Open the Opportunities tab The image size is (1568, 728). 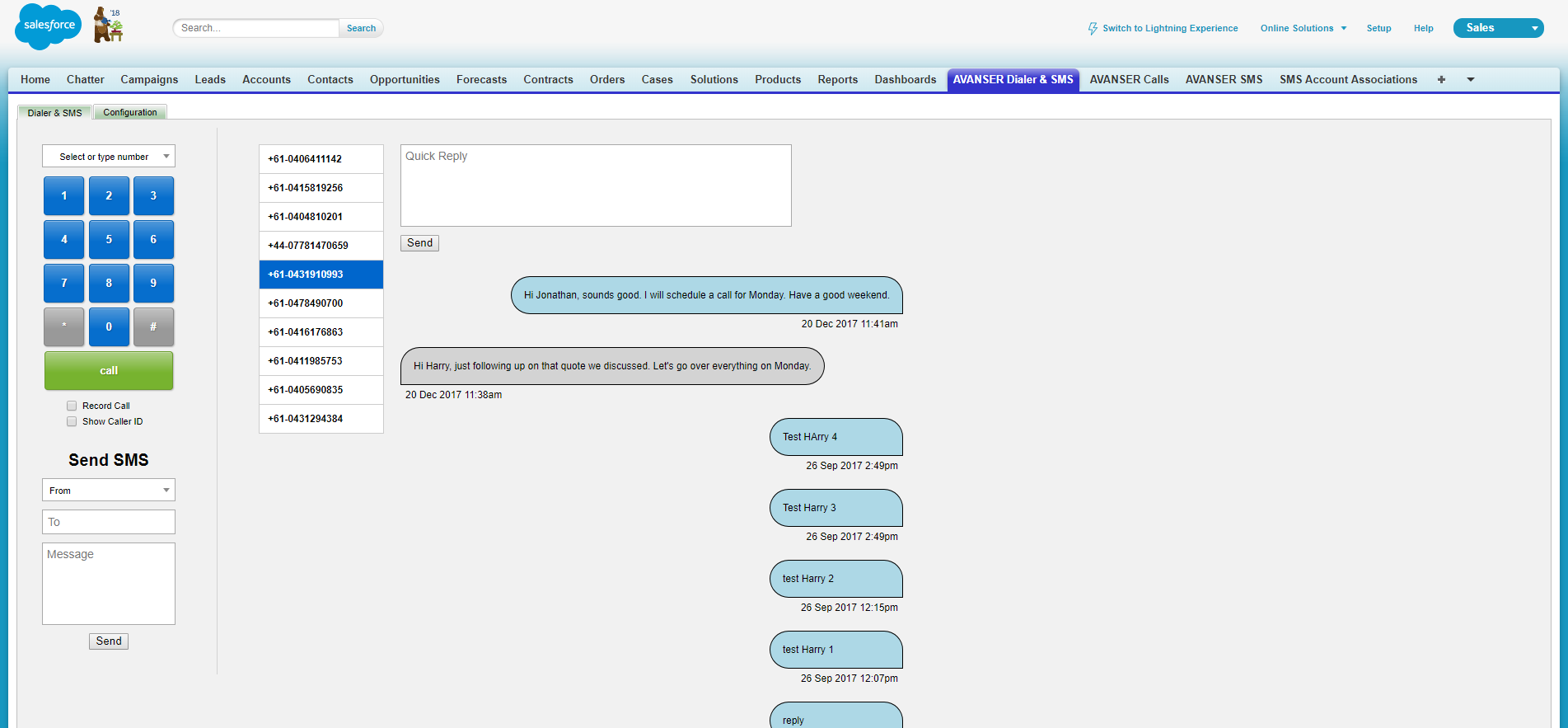[x=405, y=79]
